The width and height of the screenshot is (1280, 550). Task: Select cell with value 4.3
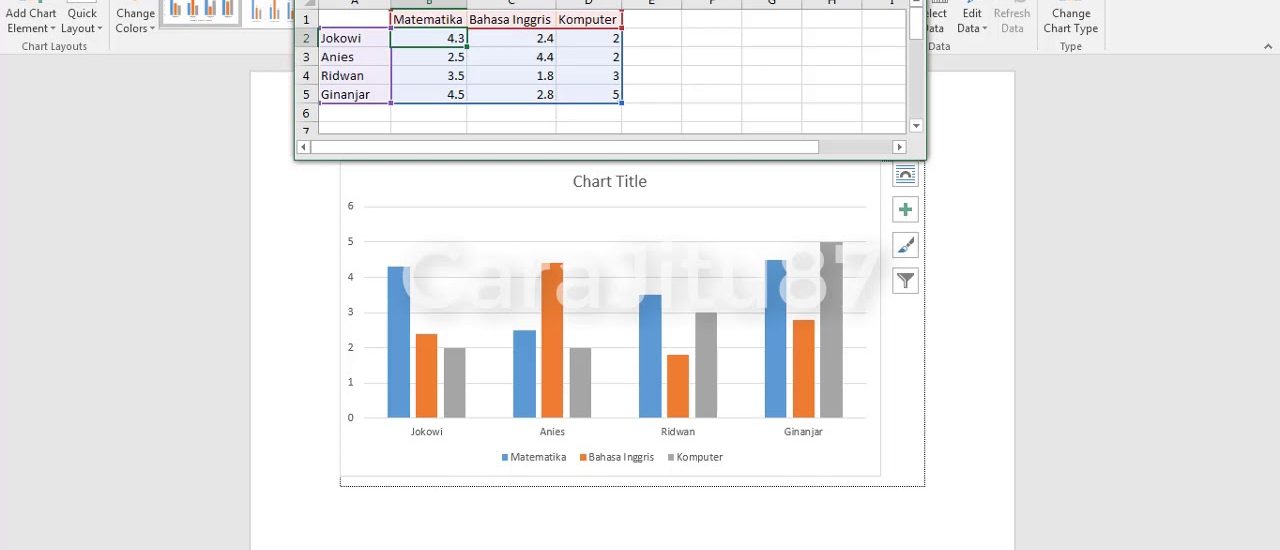tap(428, 38)
